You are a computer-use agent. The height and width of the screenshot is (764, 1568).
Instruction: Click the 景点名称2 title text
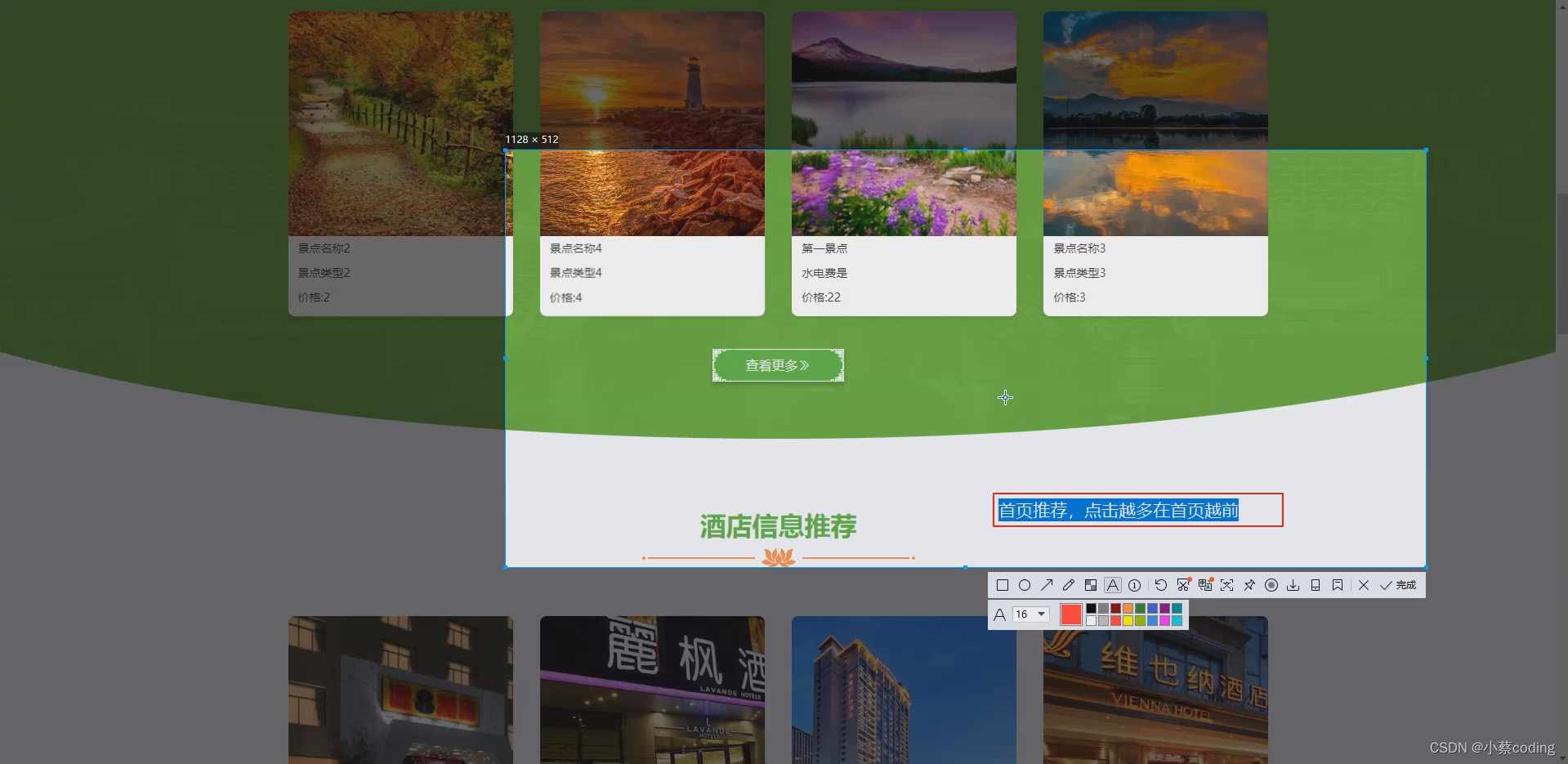coord(324,248)
